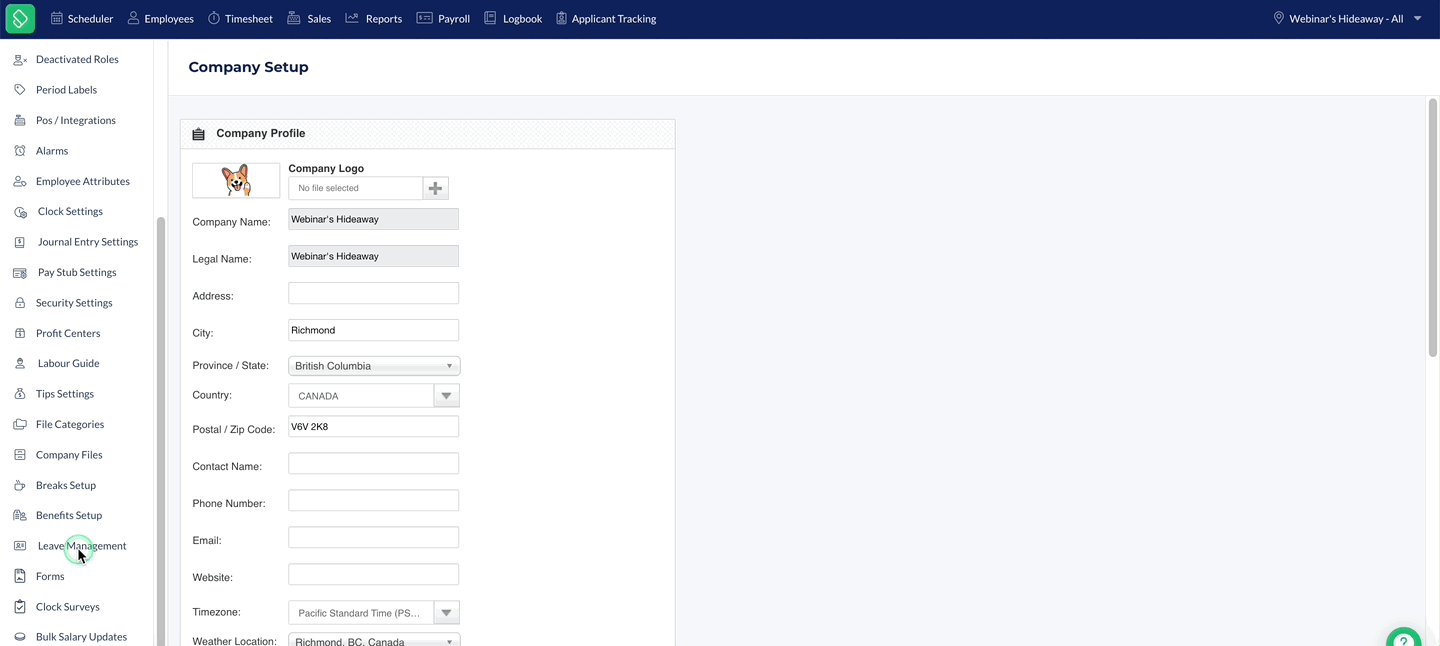Screen dimensions: 1440x646
Task: Click the Timesheet clock icon
Action: 214,18
